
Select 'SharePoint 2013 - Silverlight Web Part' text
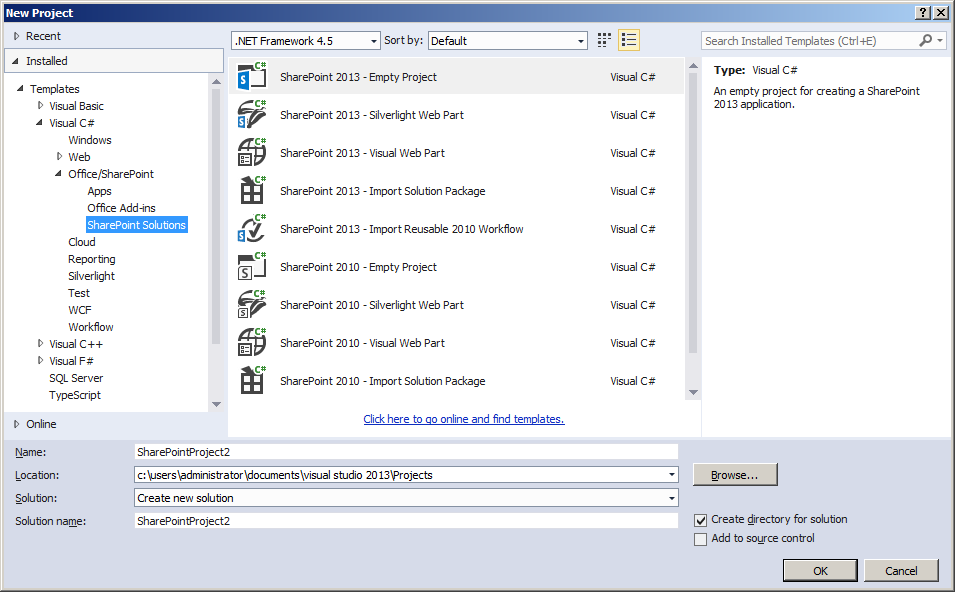[372, 115]
